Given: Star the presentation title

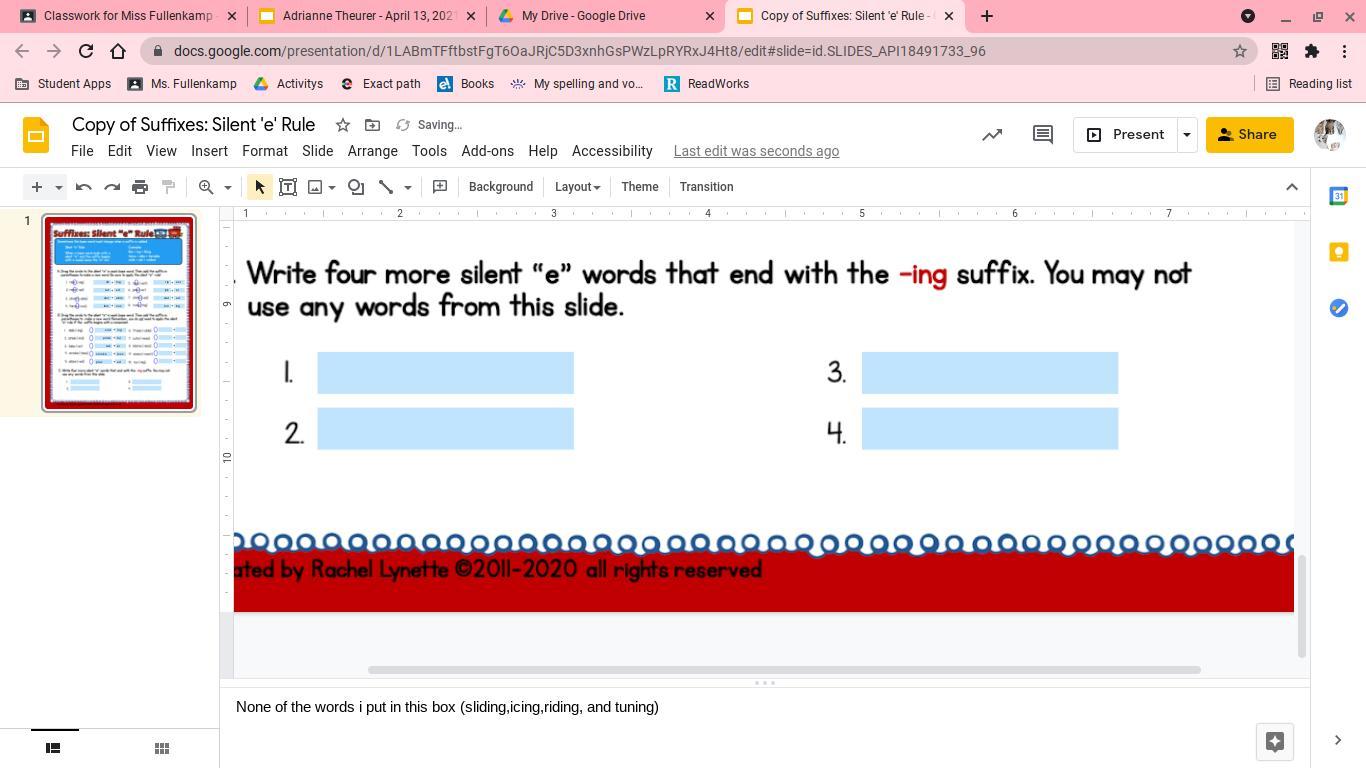Looking at the screenshot, I should click(x=343, y=125).
